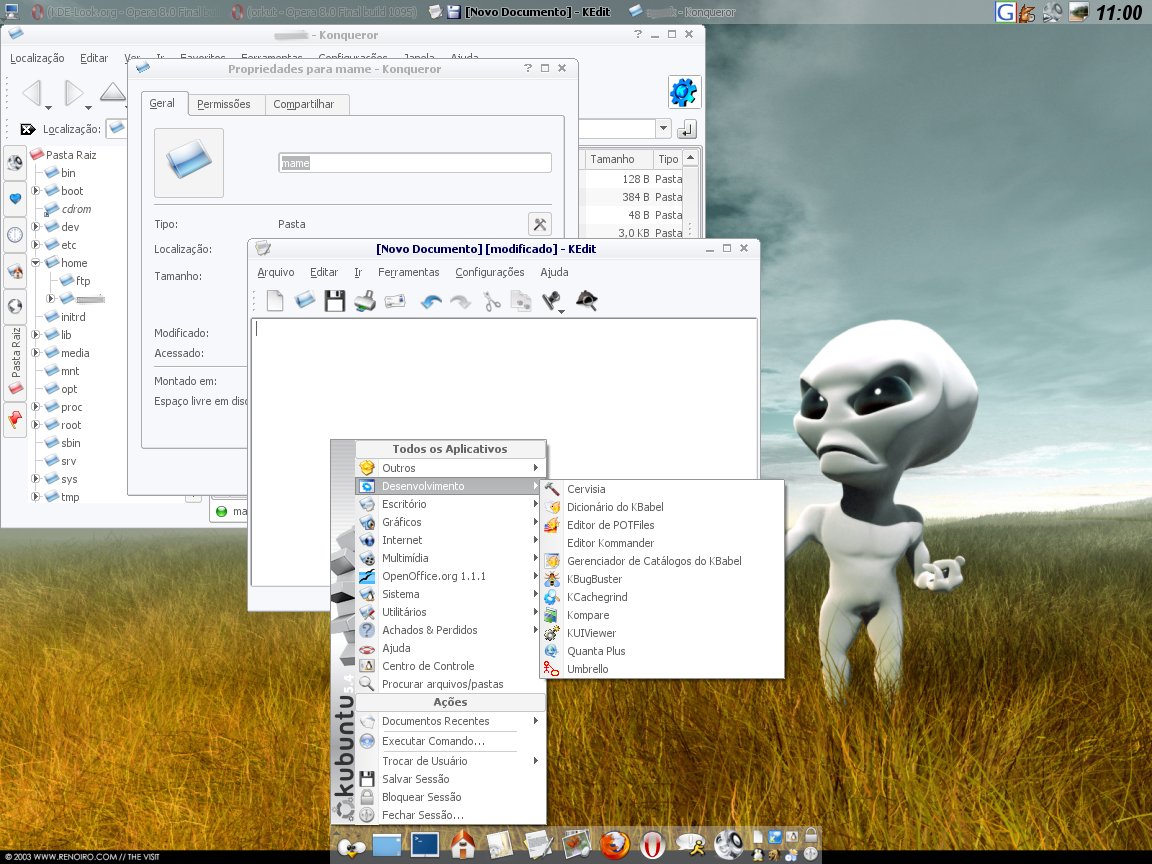Open the bookmarks heart sidebar icon
Screen dimensions: 1152x864
(x=15, y=198)
